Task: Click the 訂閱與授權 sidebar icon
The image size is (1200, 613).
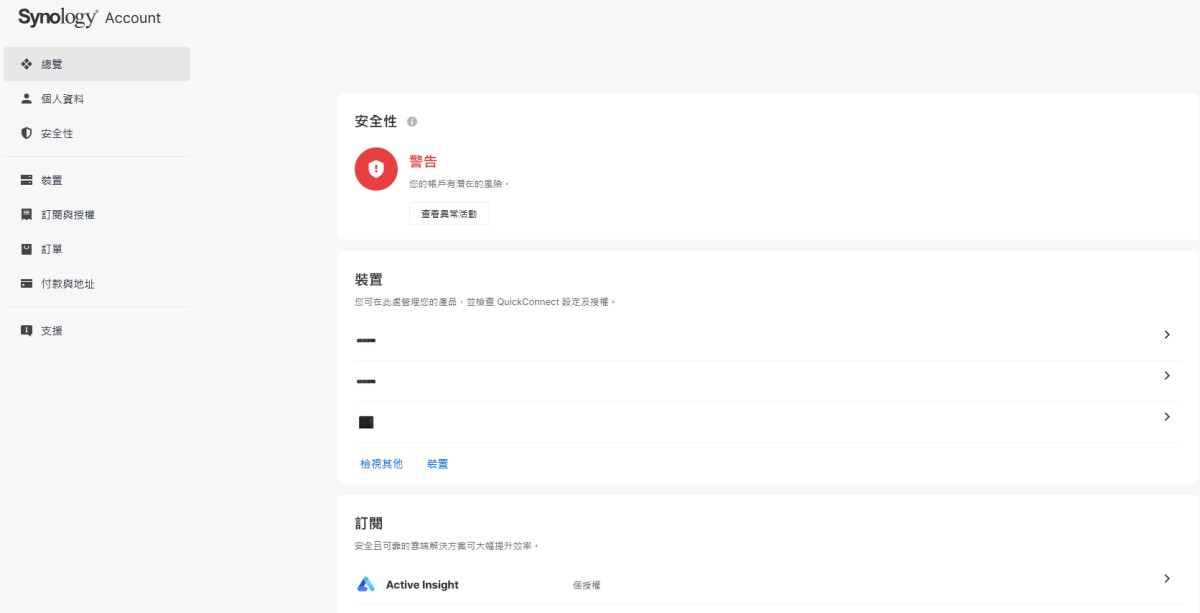Action: click(x=27, y=215)
